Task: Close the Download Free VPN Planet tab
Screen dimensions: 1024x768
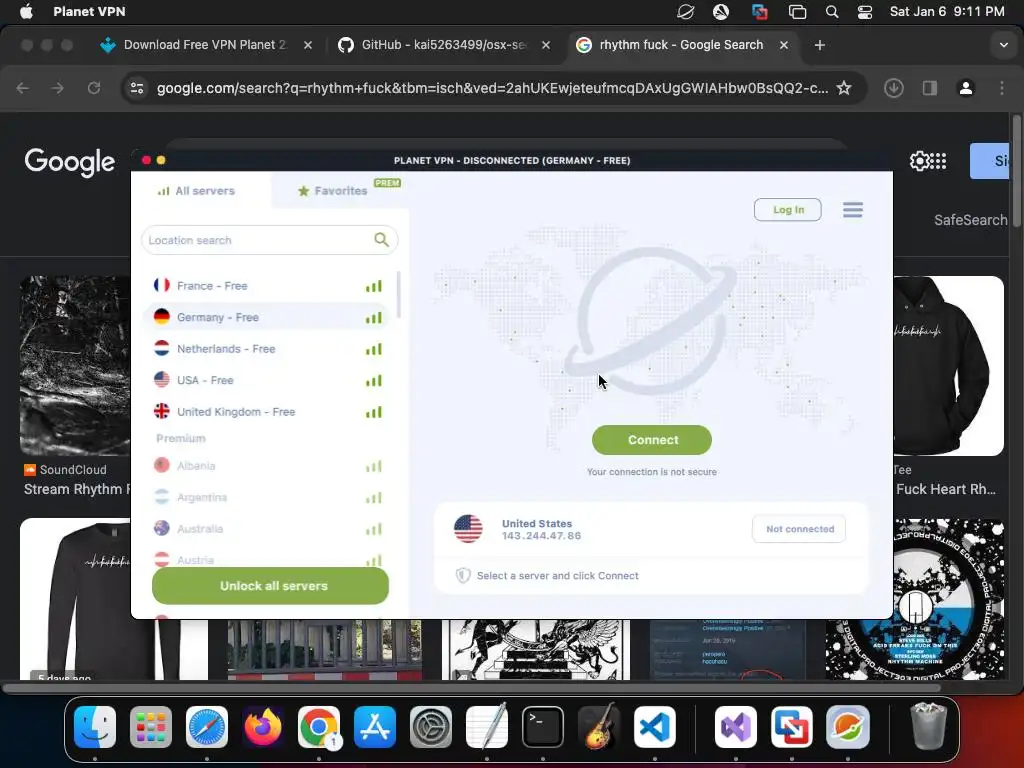Action: point(308,45)
